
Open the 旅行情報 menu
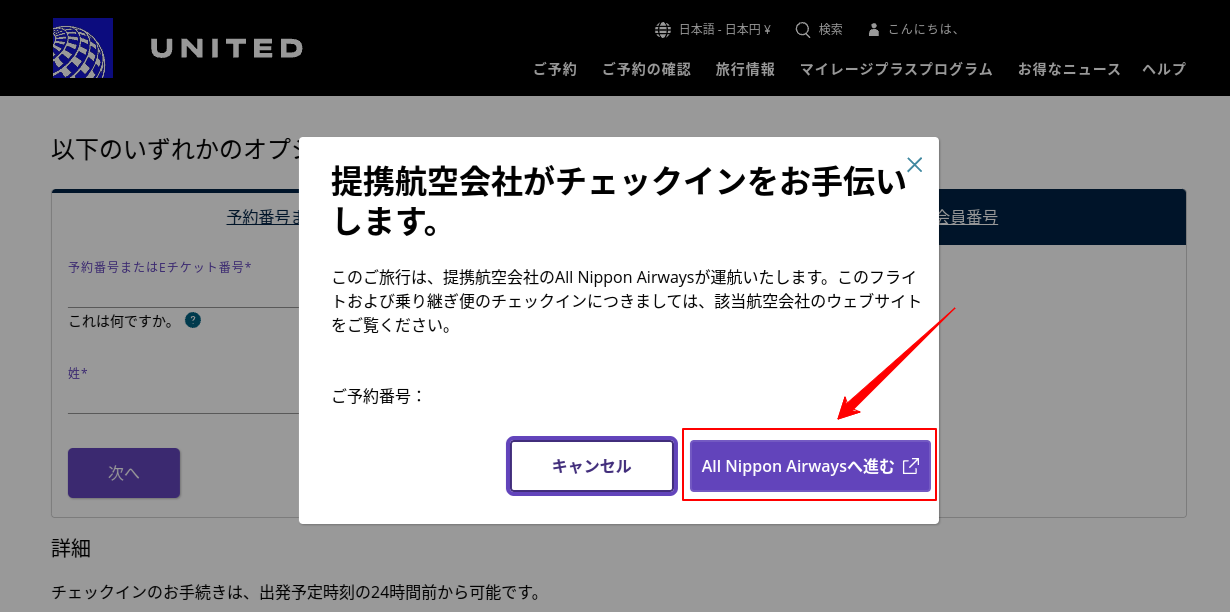(745, 69)
